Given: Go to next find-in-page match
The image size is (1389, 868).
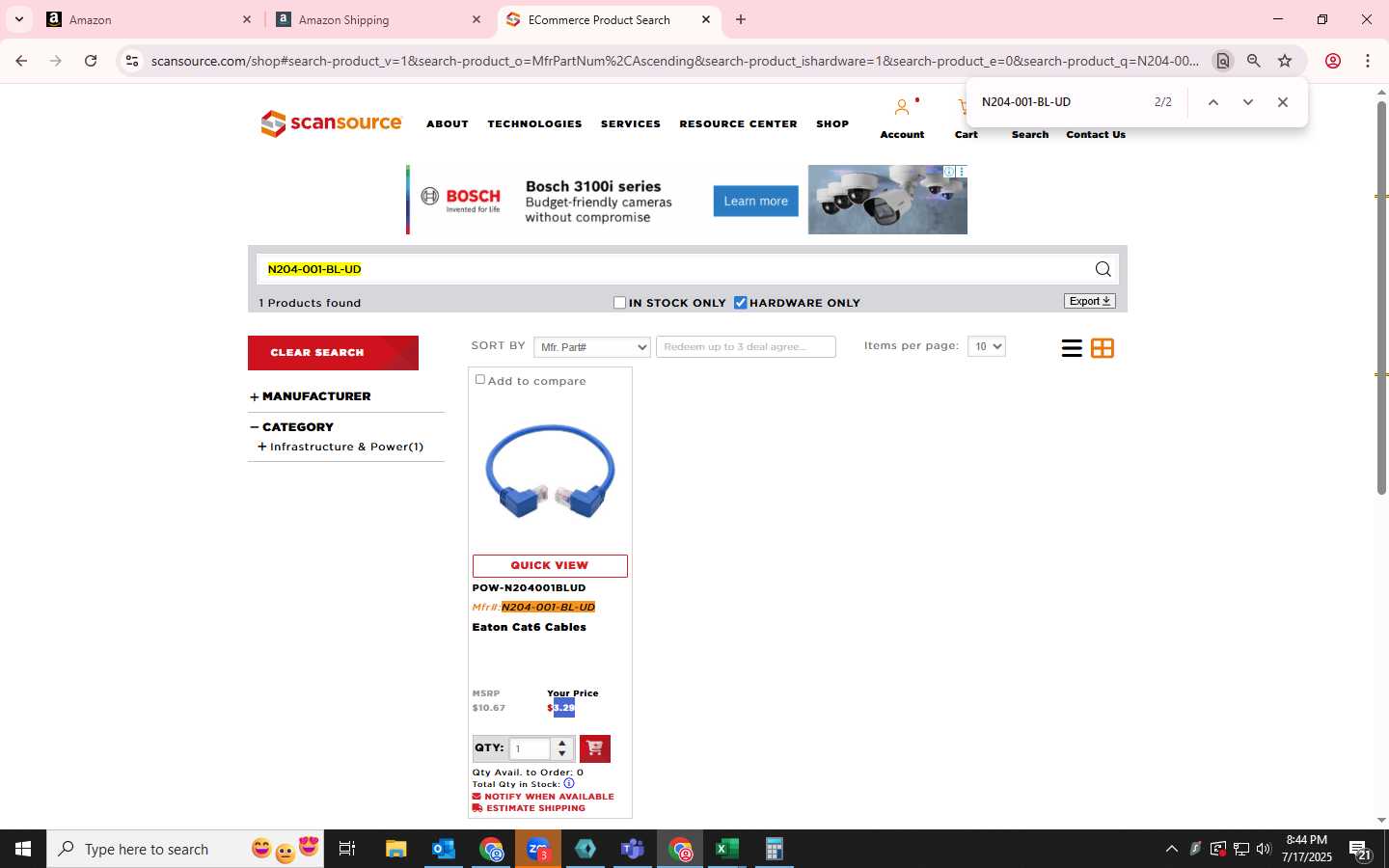Looking at the screenshot, I should pos(1248,102).
